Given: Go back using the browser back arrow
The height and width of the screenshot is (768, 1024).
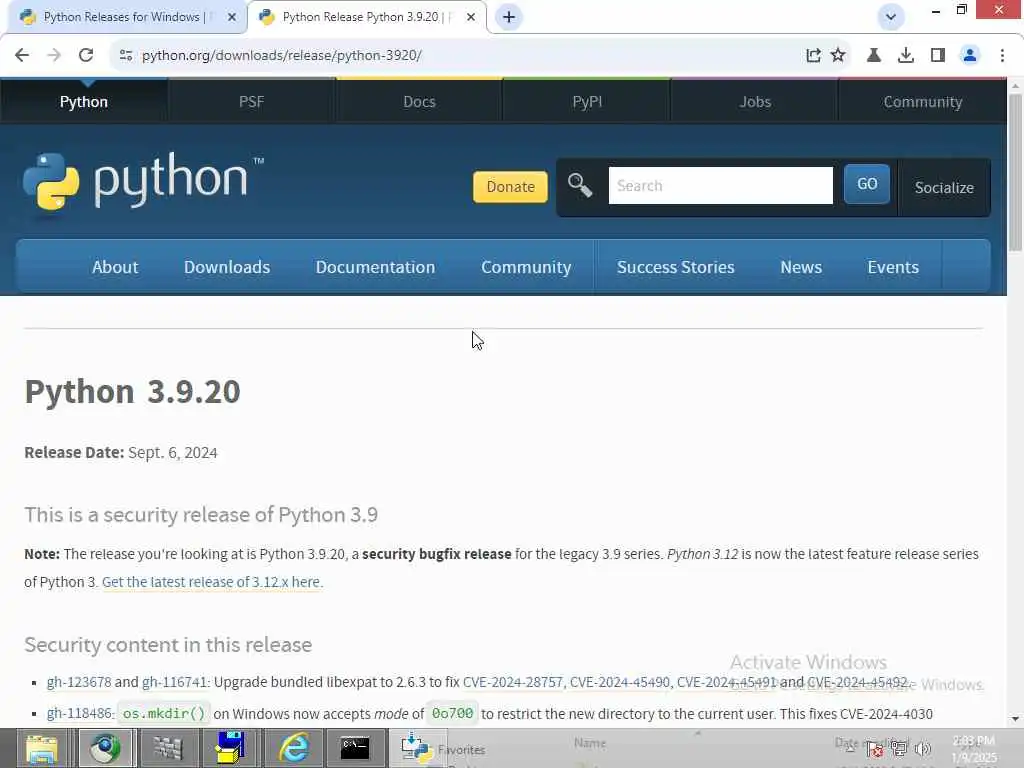Looking at the screenshot, I should point(22,56).
